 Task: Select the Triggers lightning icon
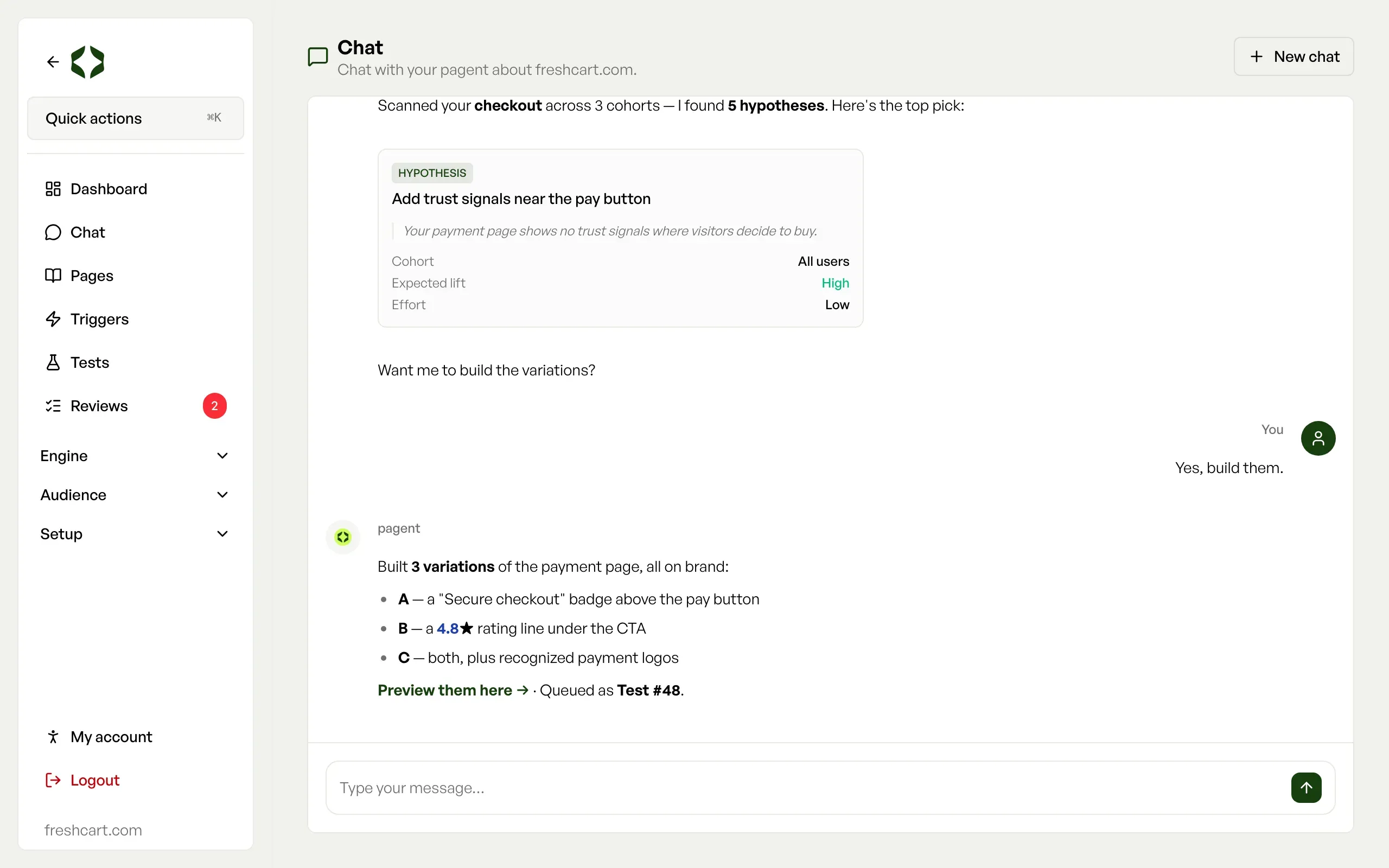53,319
